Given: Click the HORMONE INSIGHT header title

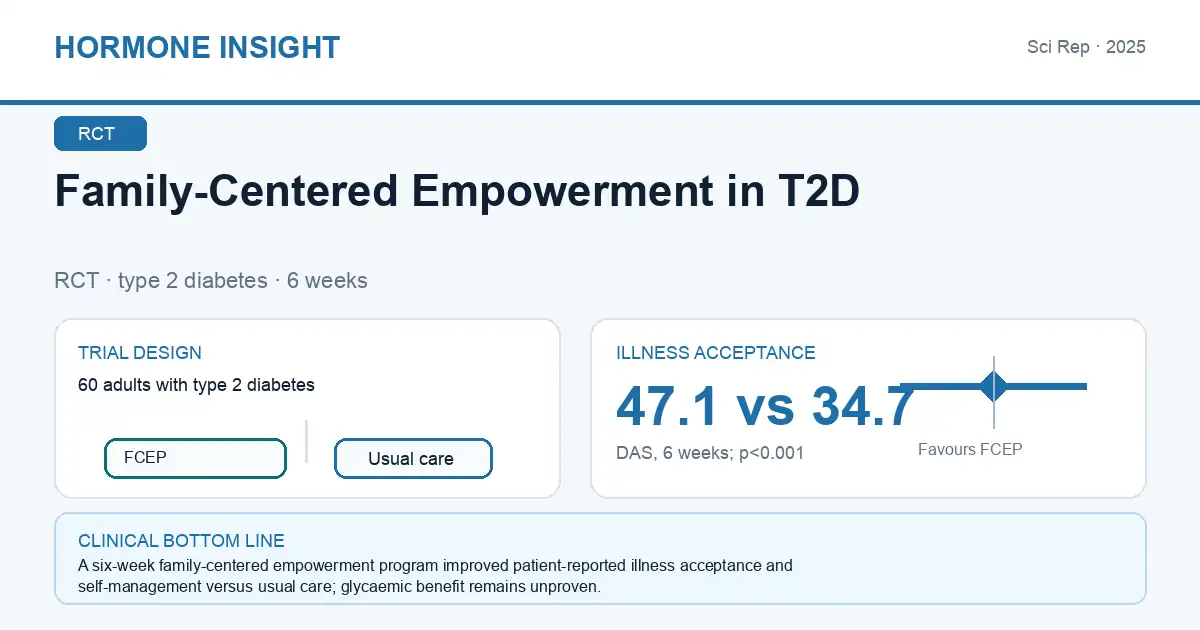Looking at the screenshot, I should (x=197, y=47).
